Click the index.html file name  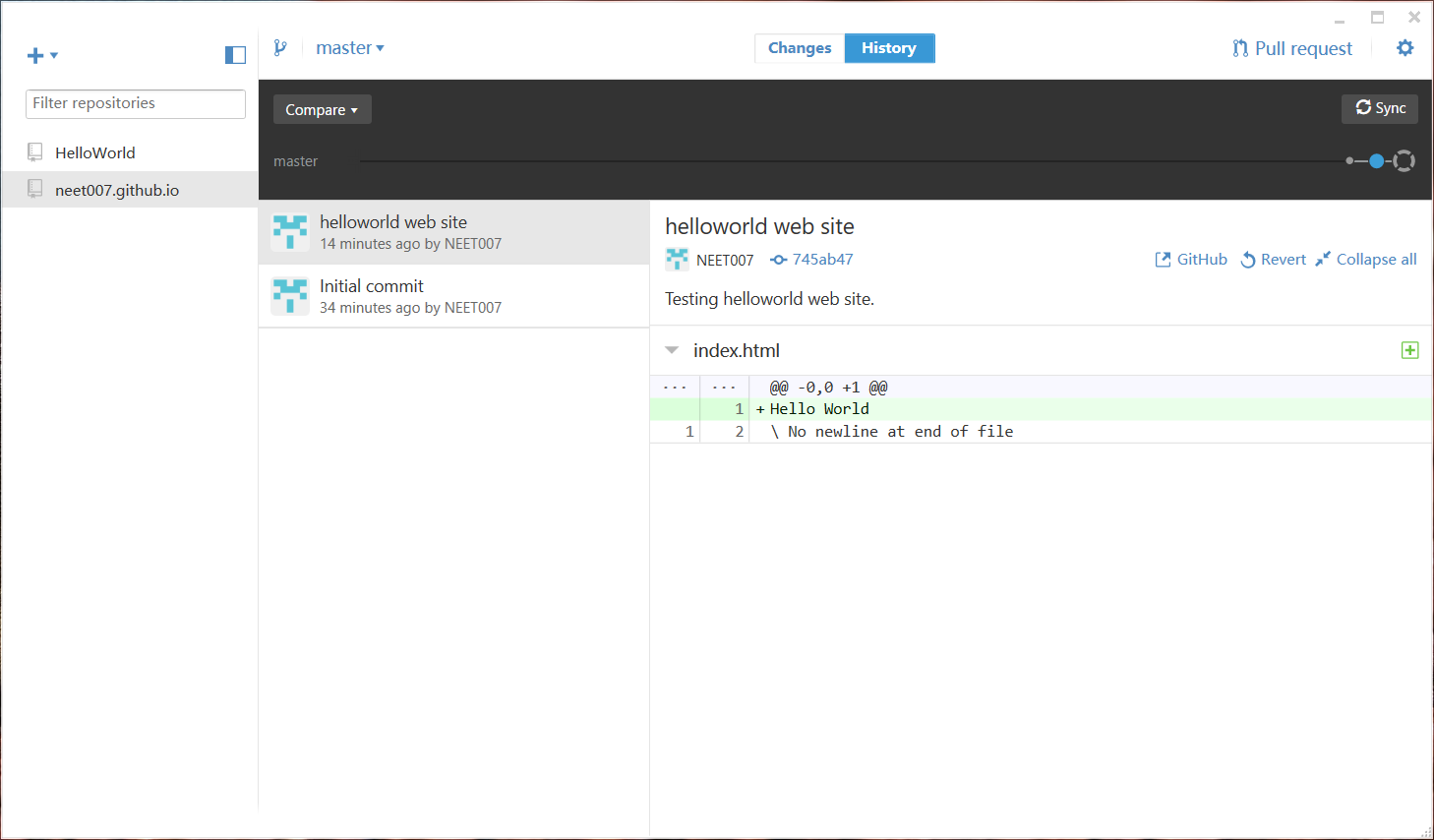[x=737, y=350]
